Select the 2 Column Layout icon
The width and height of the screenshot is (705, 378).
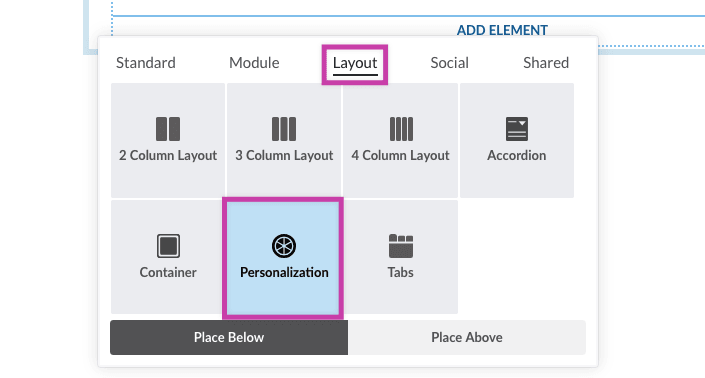[168, 129]
